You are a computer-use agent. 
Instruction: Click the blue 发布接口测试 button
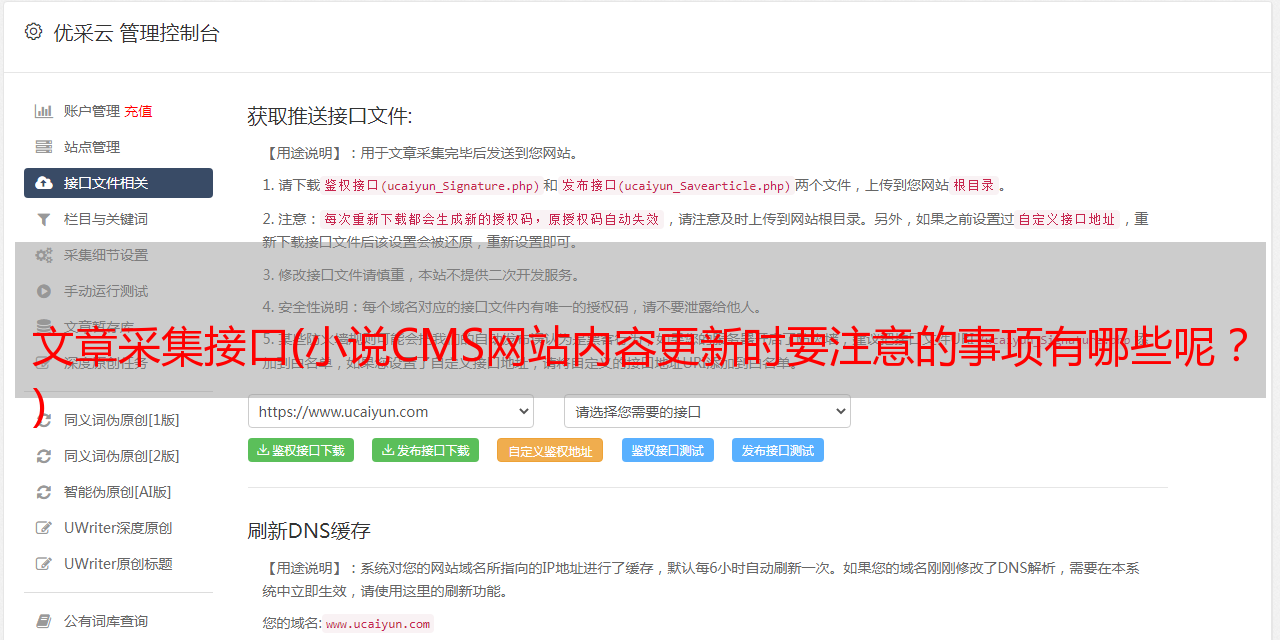[x=778, y=450]
